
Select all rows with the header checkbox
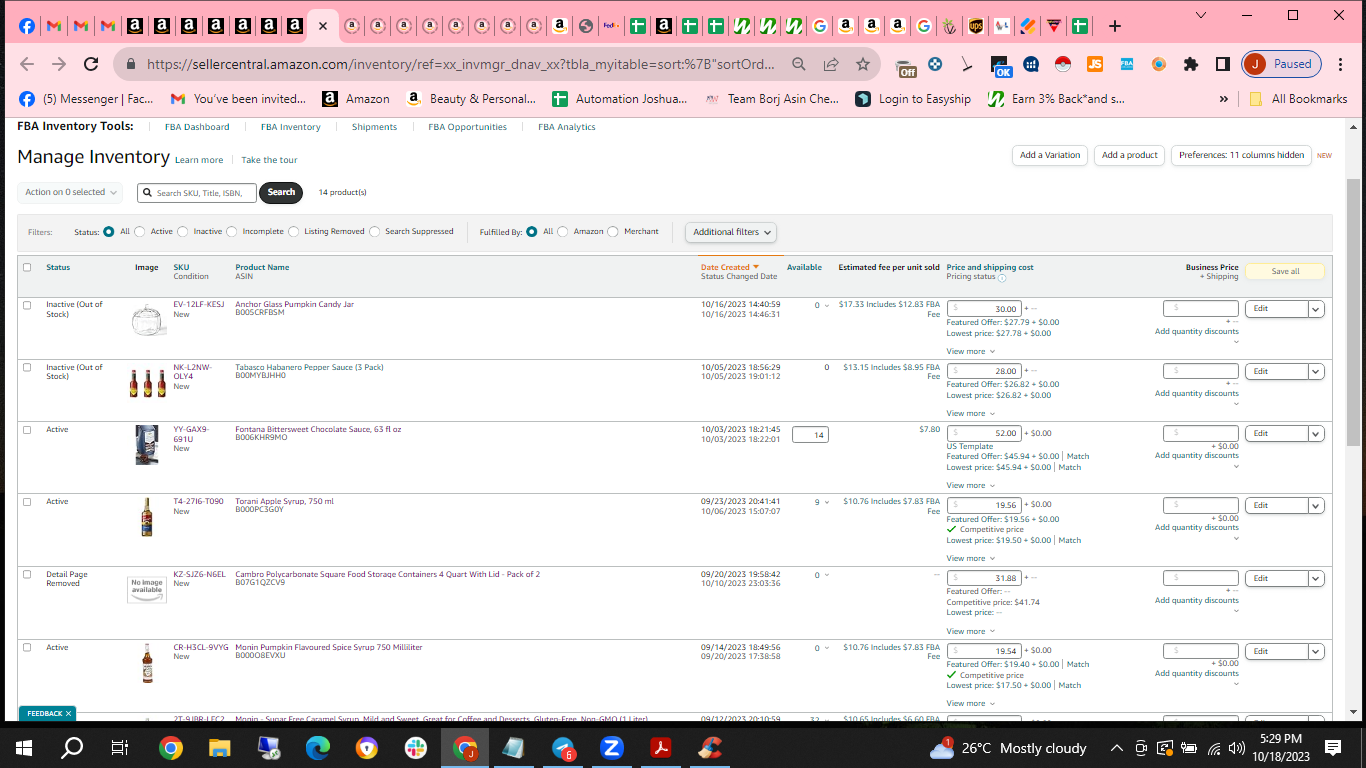click(x=27, y=267)
